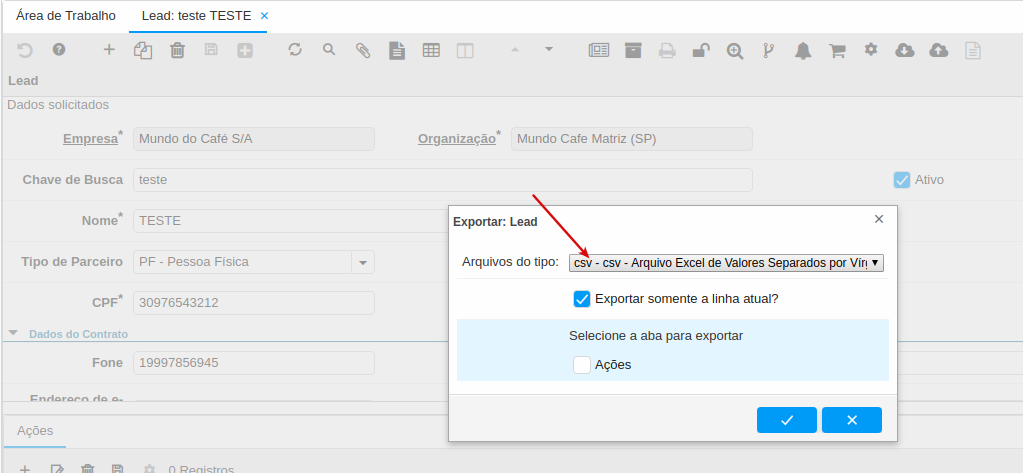The image size is (1023, 473).
Task: Select the Ações tab at bottom
Action: pyautogui.click(x=35, y=430)
